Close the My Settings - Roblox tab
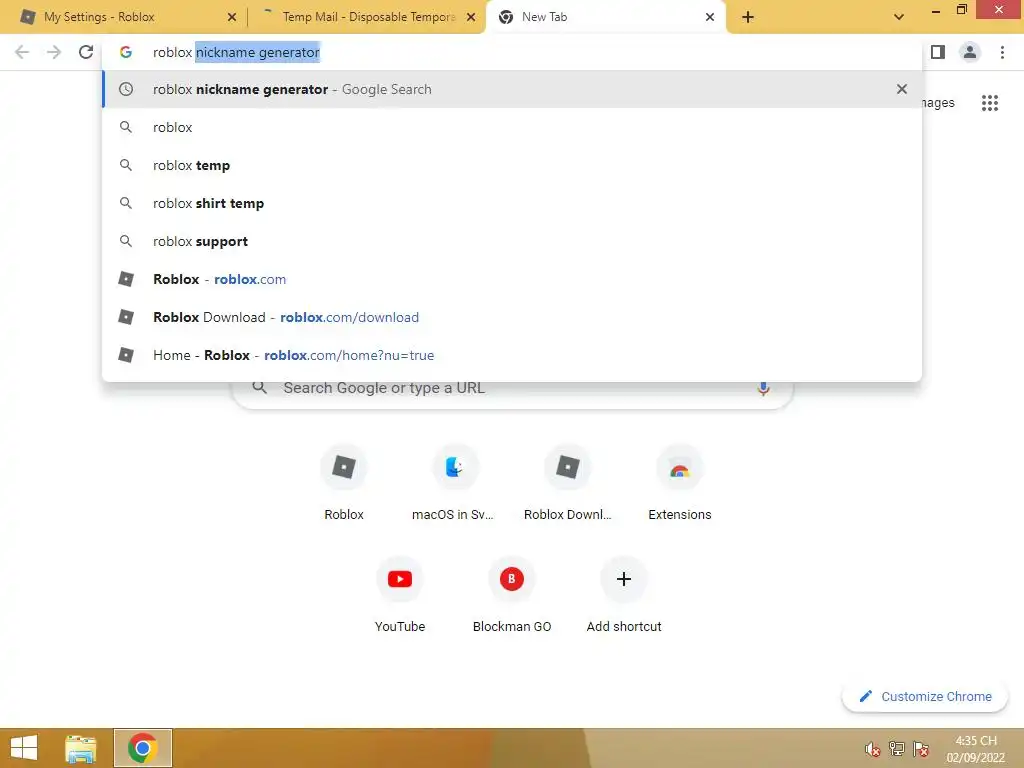The width and height of the screenshot is (1024, 768). 232,17
